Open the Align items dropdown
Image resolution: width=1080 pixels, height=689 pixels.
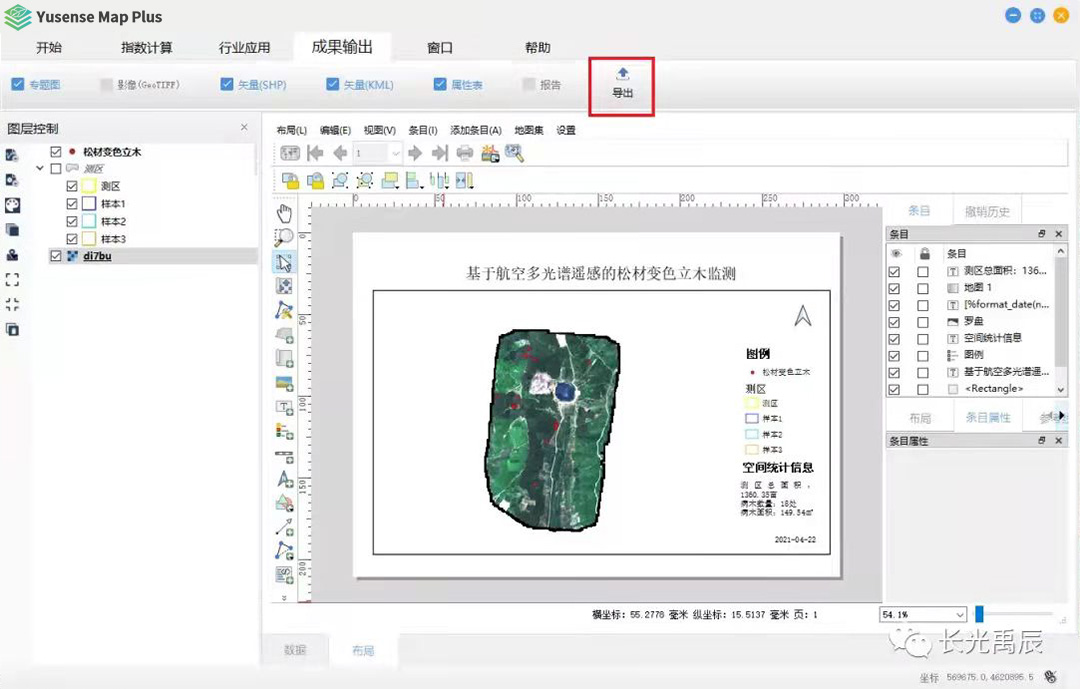coord(414,181)
